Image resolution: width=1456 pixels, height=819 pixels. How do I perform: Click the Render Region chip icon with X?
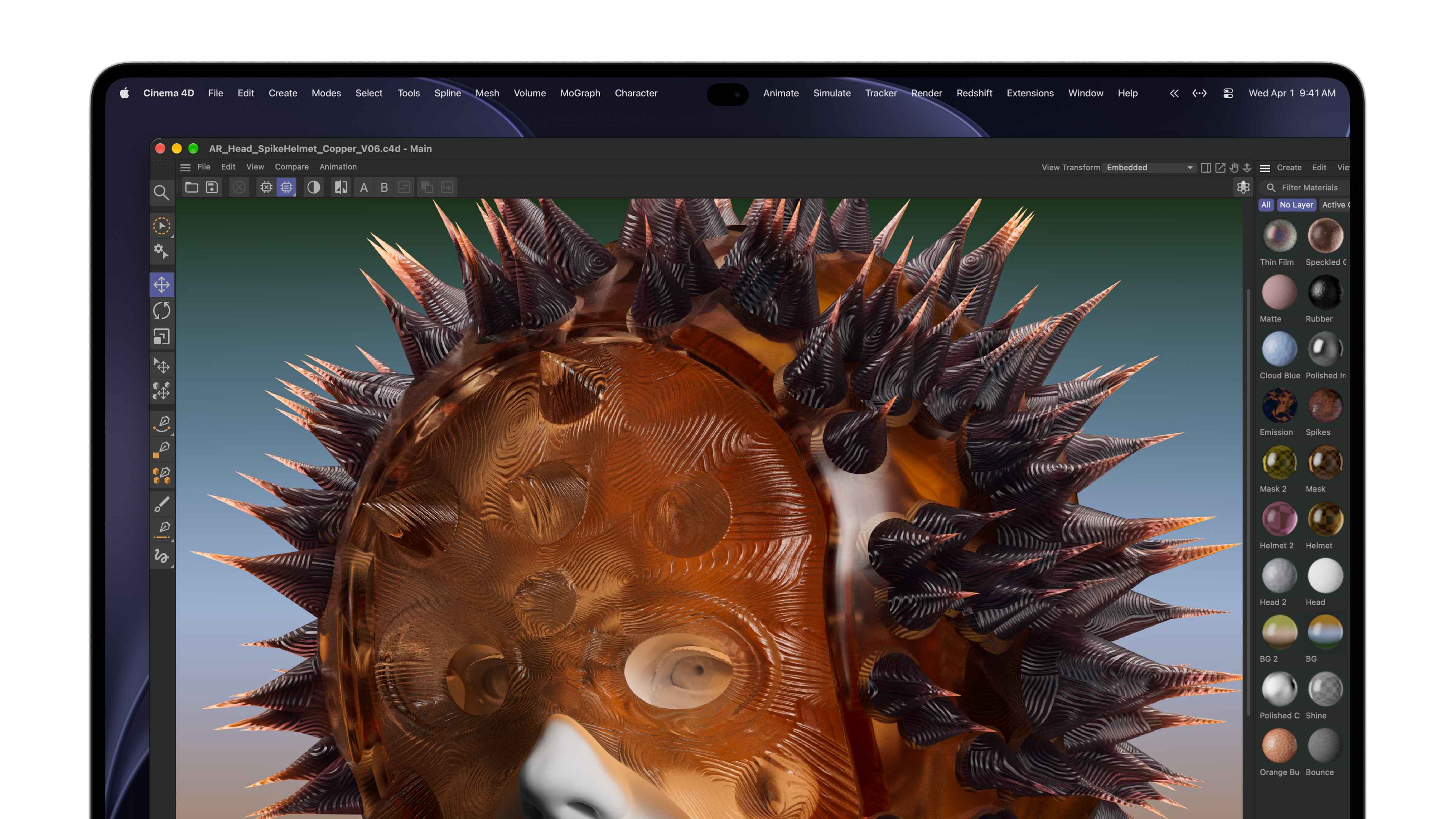point(266,187)
